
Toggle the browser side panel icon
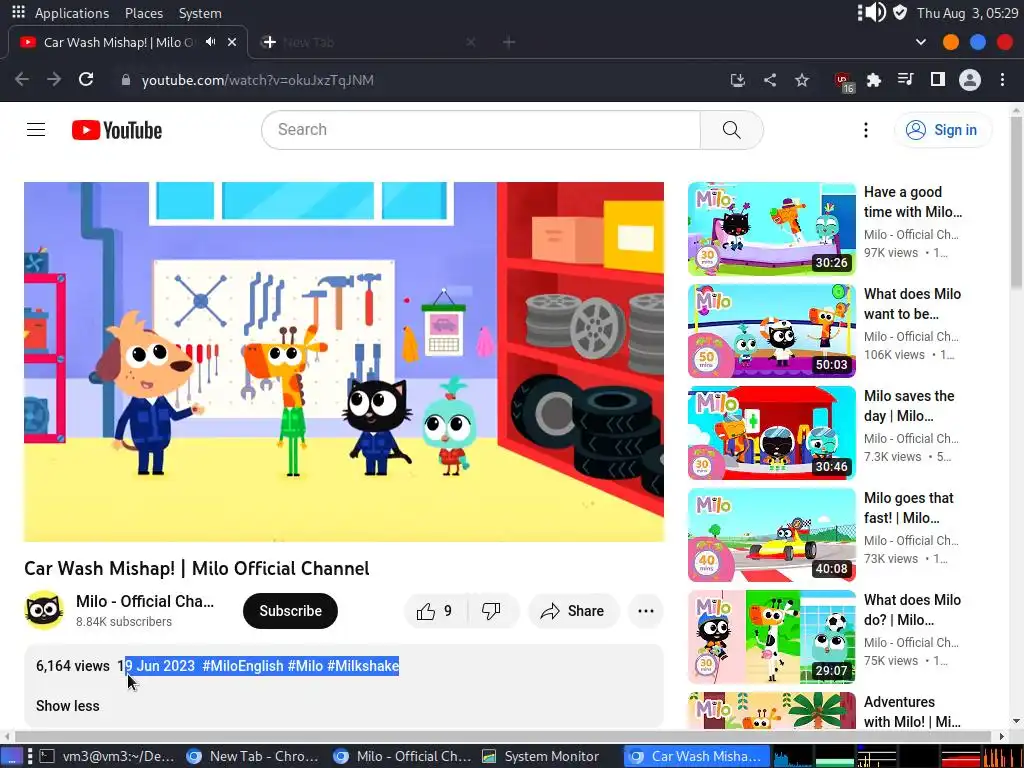click(938, 80)
